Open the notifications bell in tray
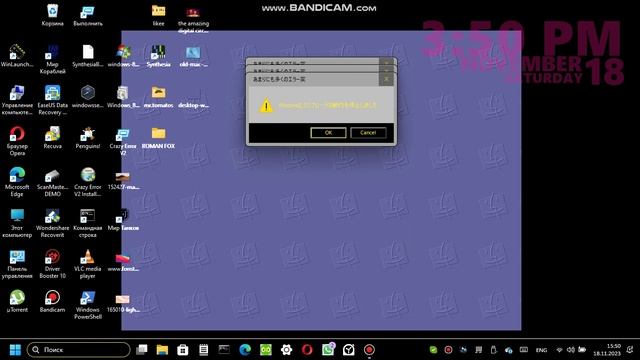This screenshot has width=640, height=360. [630, 350]
